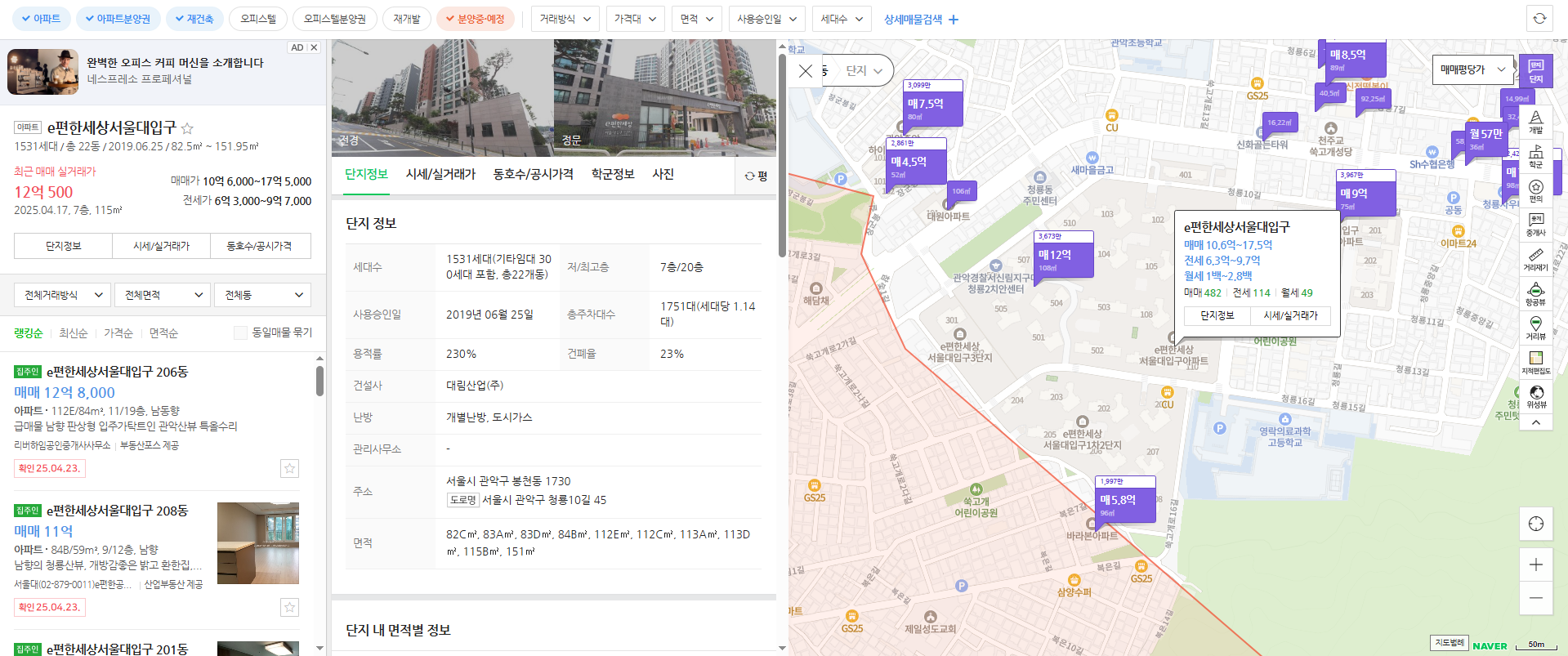Open the 항공뷰 aerial view
1568x656 pixels.
[x=1536, y=294]
